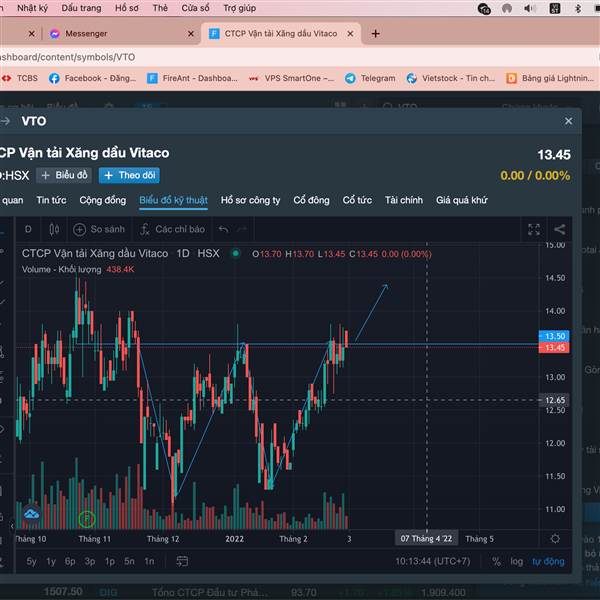The width and height of the screenshot is (600, 600).
Task: Select the Biểu đồ kỹ thuật tab
Action: pyautogui.click(x=173, y=200)
